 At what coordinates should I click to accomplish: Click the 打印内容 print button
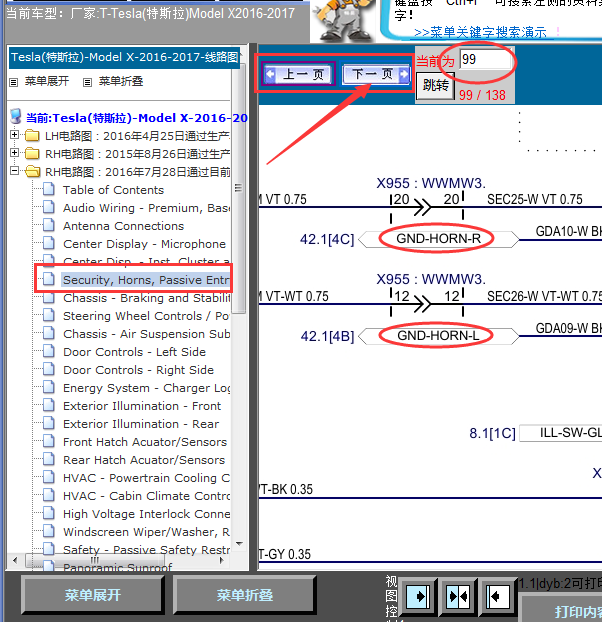tap(562, 609)
